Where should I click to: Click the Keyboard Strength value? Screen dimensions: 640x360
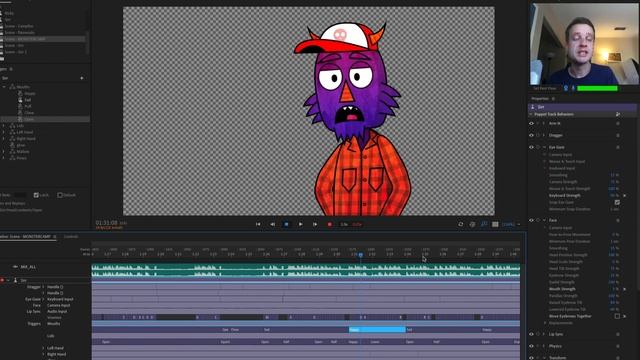click(614, 196)
